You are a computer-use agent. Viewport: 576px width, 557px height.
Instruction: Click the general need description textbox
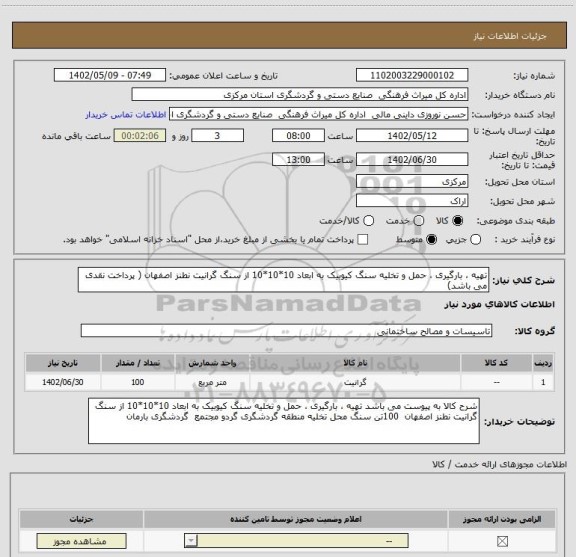pyautogui.click(x=284, y=280)
